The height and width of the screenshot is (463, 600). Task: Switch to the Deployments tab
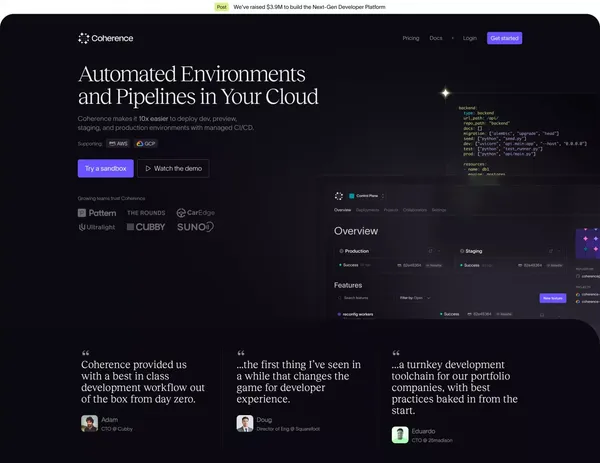pyautogui.click(x=367, y=210)
